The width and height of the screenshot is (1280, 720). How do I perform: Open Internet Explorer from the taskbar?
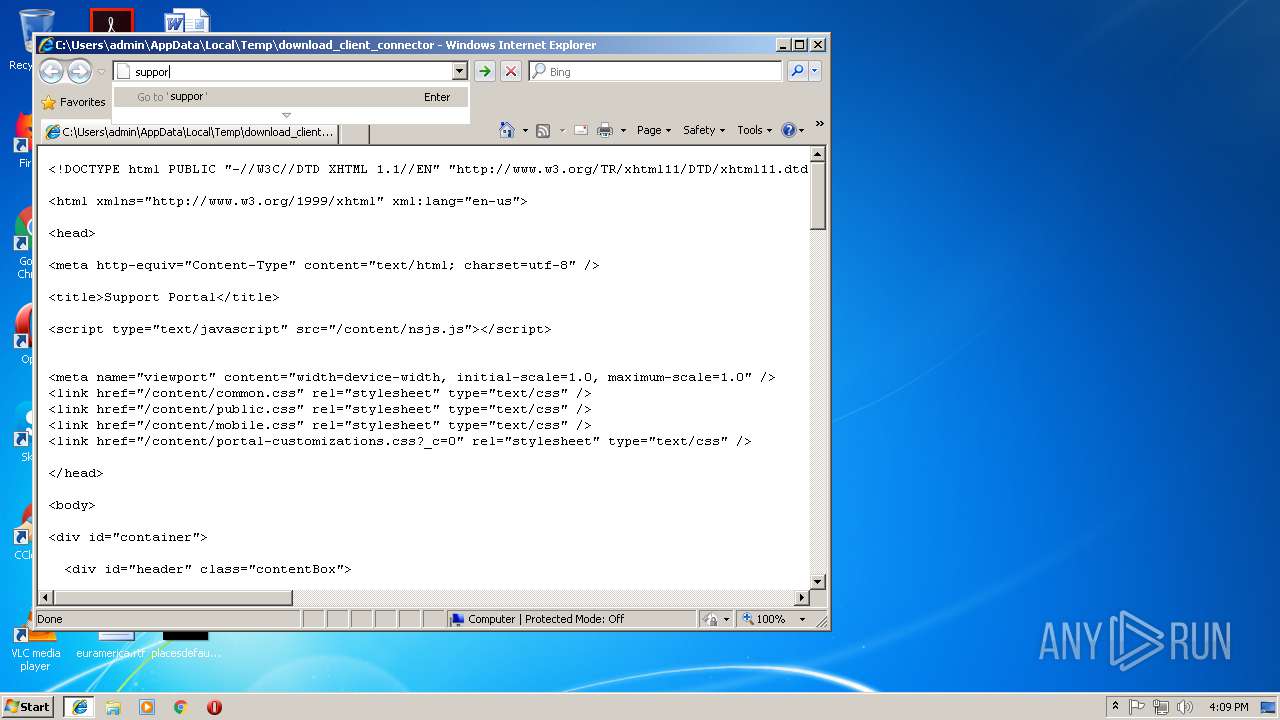[79, 707]
